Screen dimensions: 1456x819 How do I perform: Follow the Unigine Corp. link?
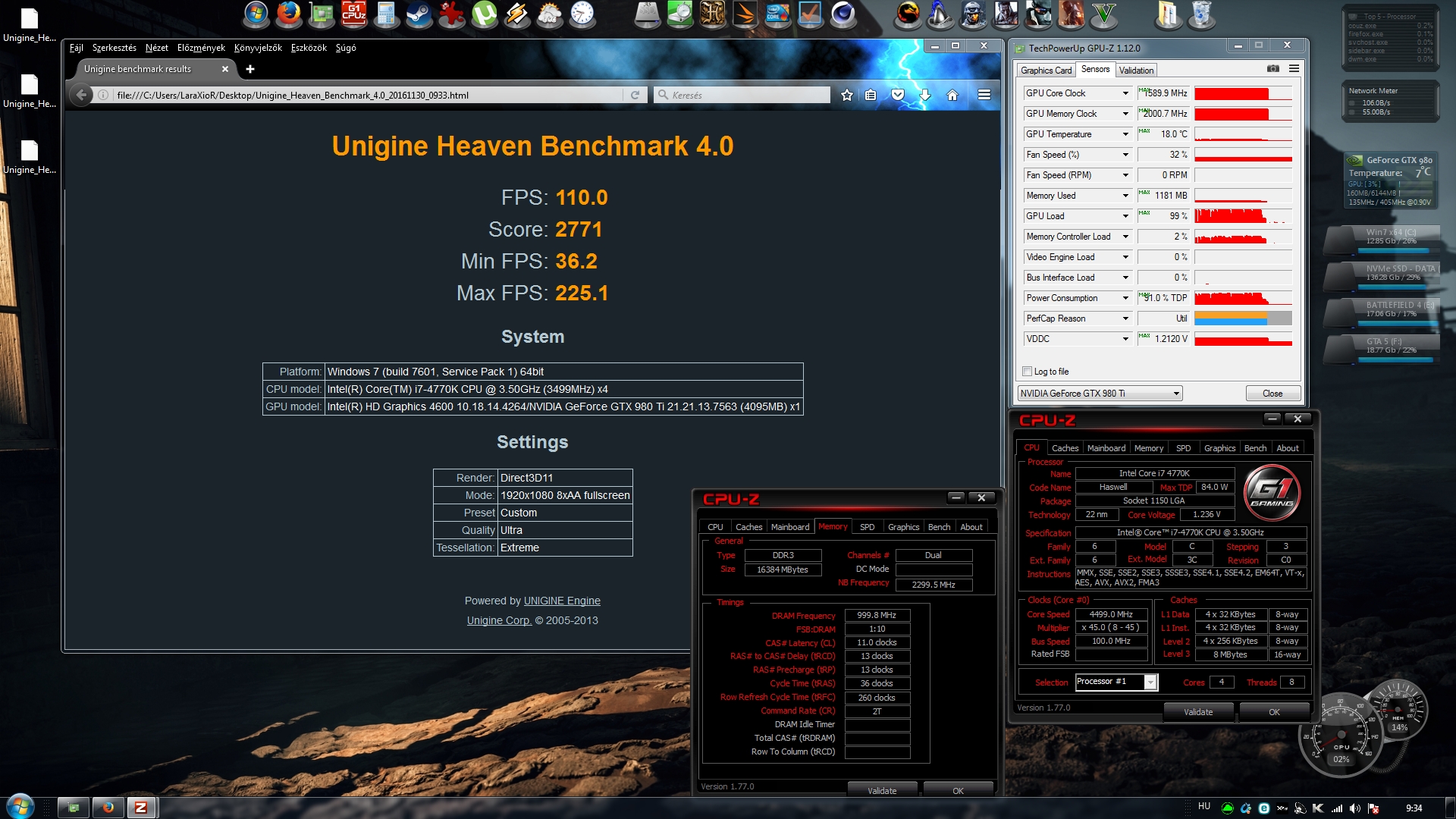point(499,620)
